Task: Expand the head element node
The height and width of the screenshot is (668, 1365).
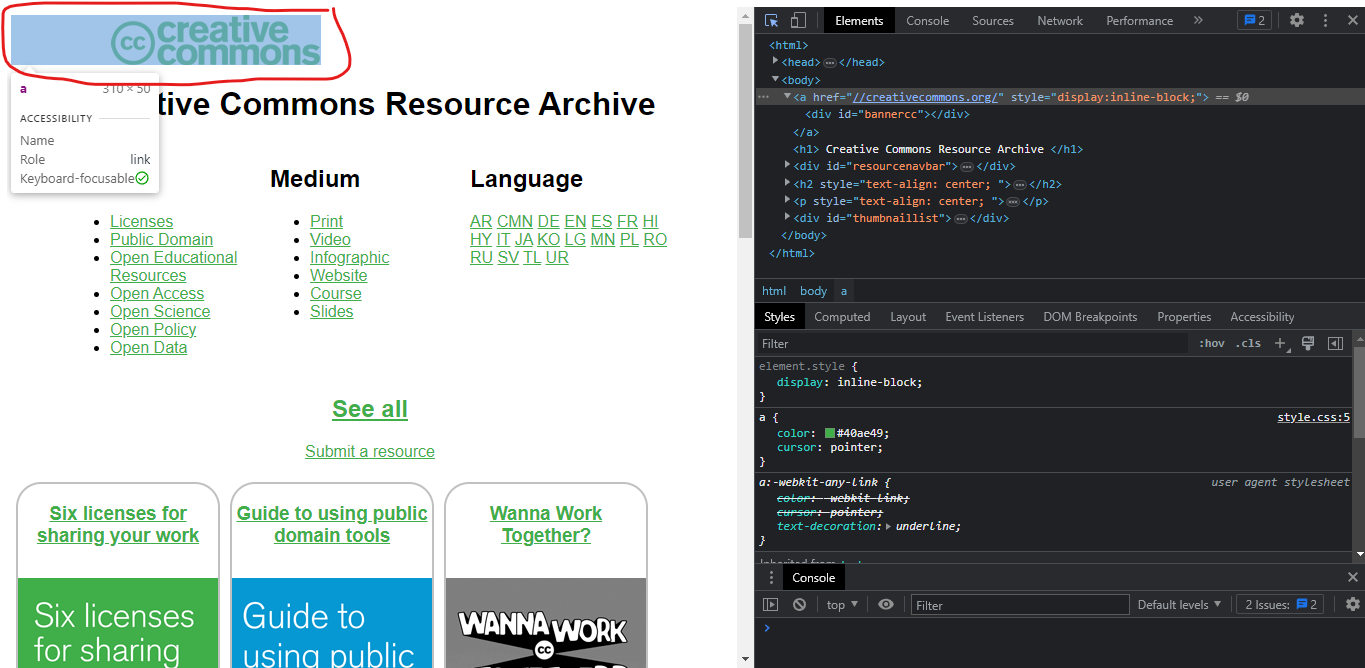Action: point(775,61)
